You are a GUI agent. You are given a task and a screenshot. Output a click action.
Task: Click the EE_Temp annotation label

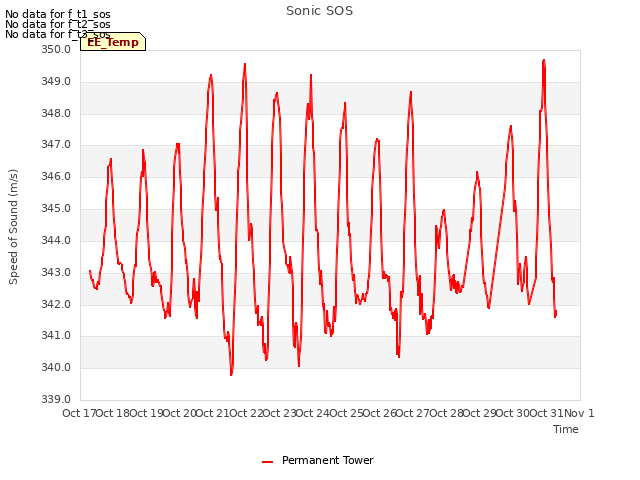pos(113,42)
